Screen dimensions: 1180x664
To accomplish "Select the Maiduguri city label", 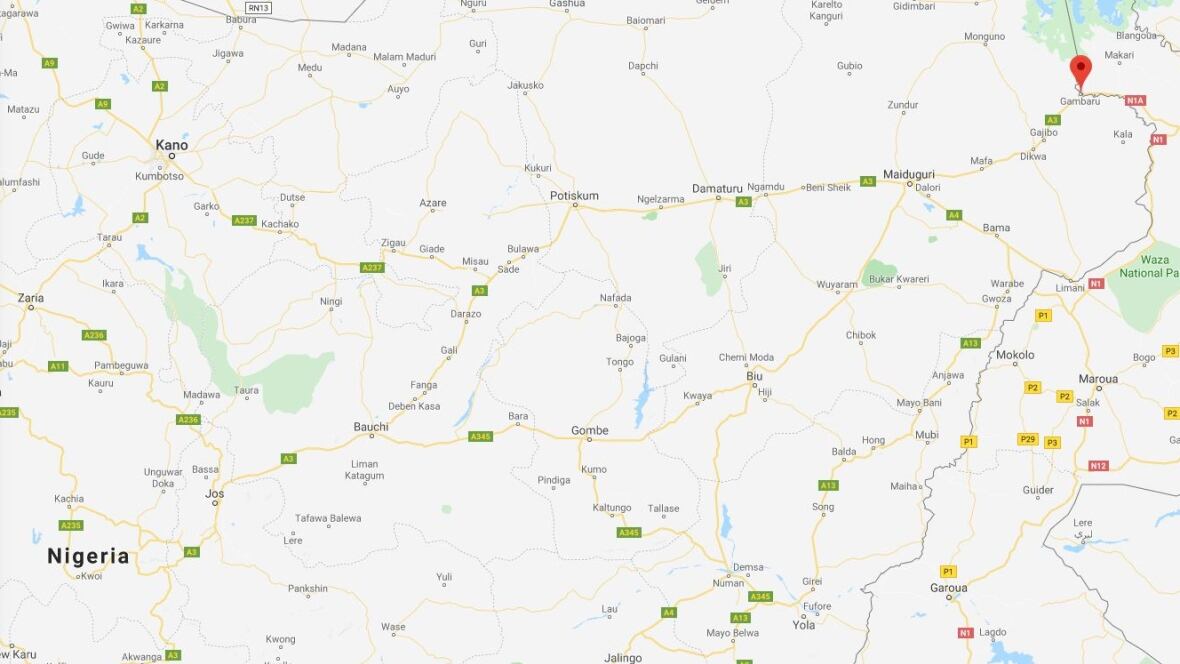I will click(x=908, y=174).
